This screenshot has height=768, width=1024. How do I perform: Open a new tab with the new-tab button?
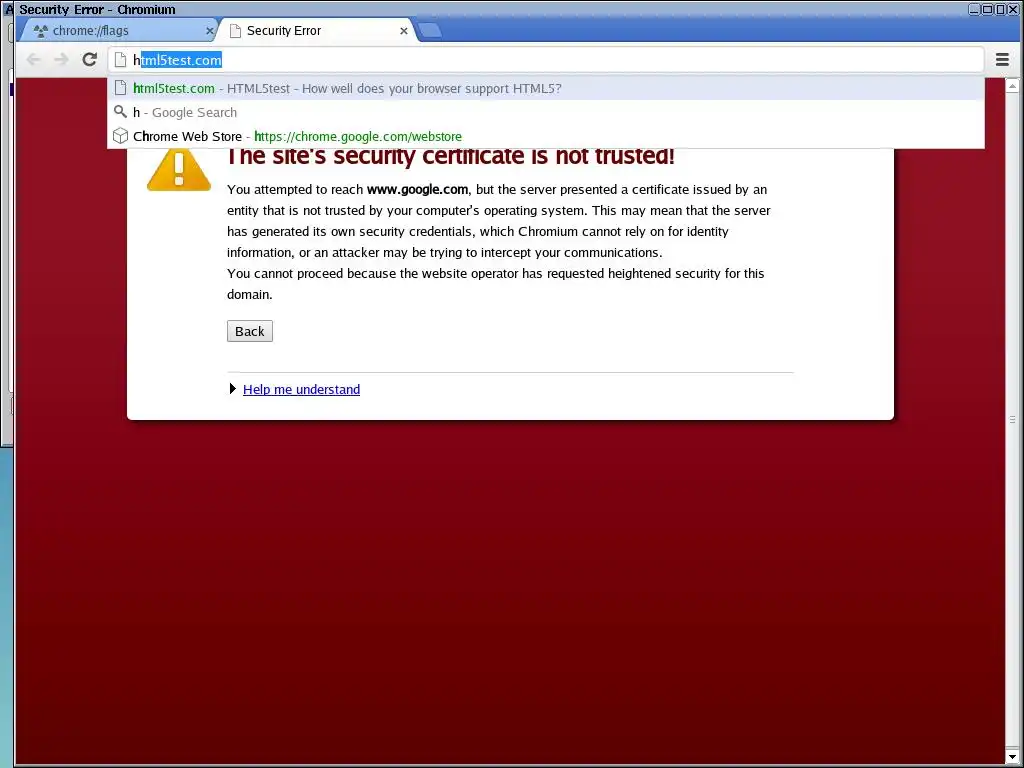429,30
